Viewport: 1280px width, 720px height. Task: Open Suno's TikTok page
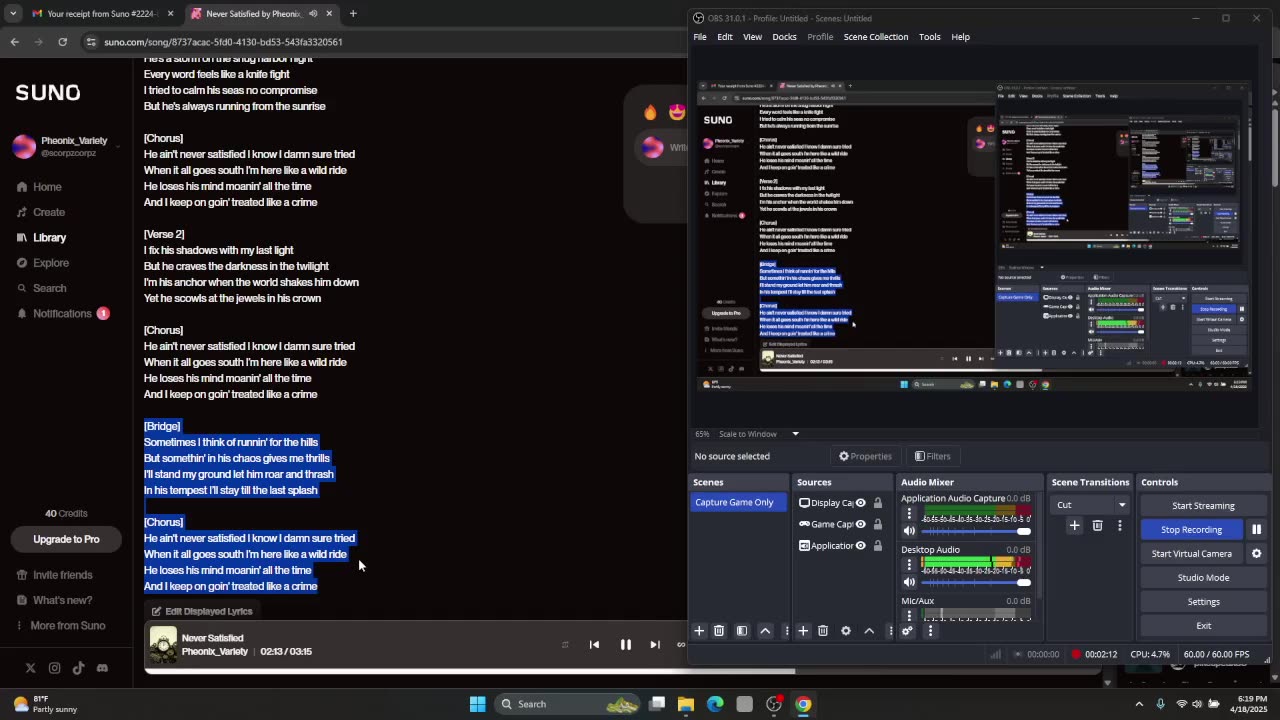78,668
